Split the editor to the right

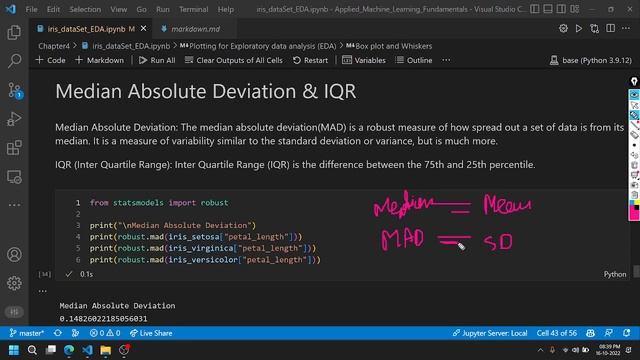611,28
